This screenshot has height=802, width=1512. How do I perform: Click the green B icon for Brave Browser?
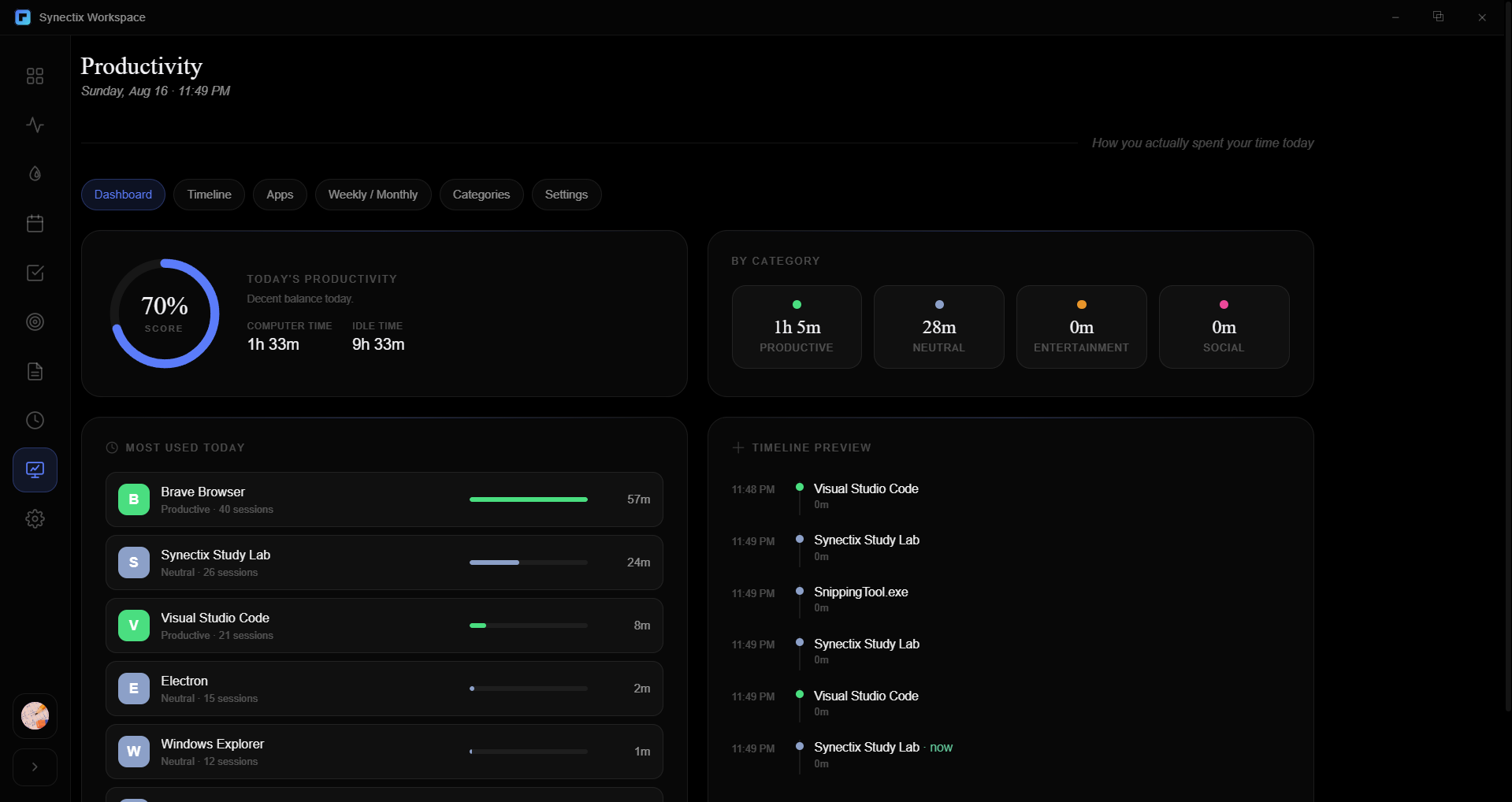coord(134,499)
